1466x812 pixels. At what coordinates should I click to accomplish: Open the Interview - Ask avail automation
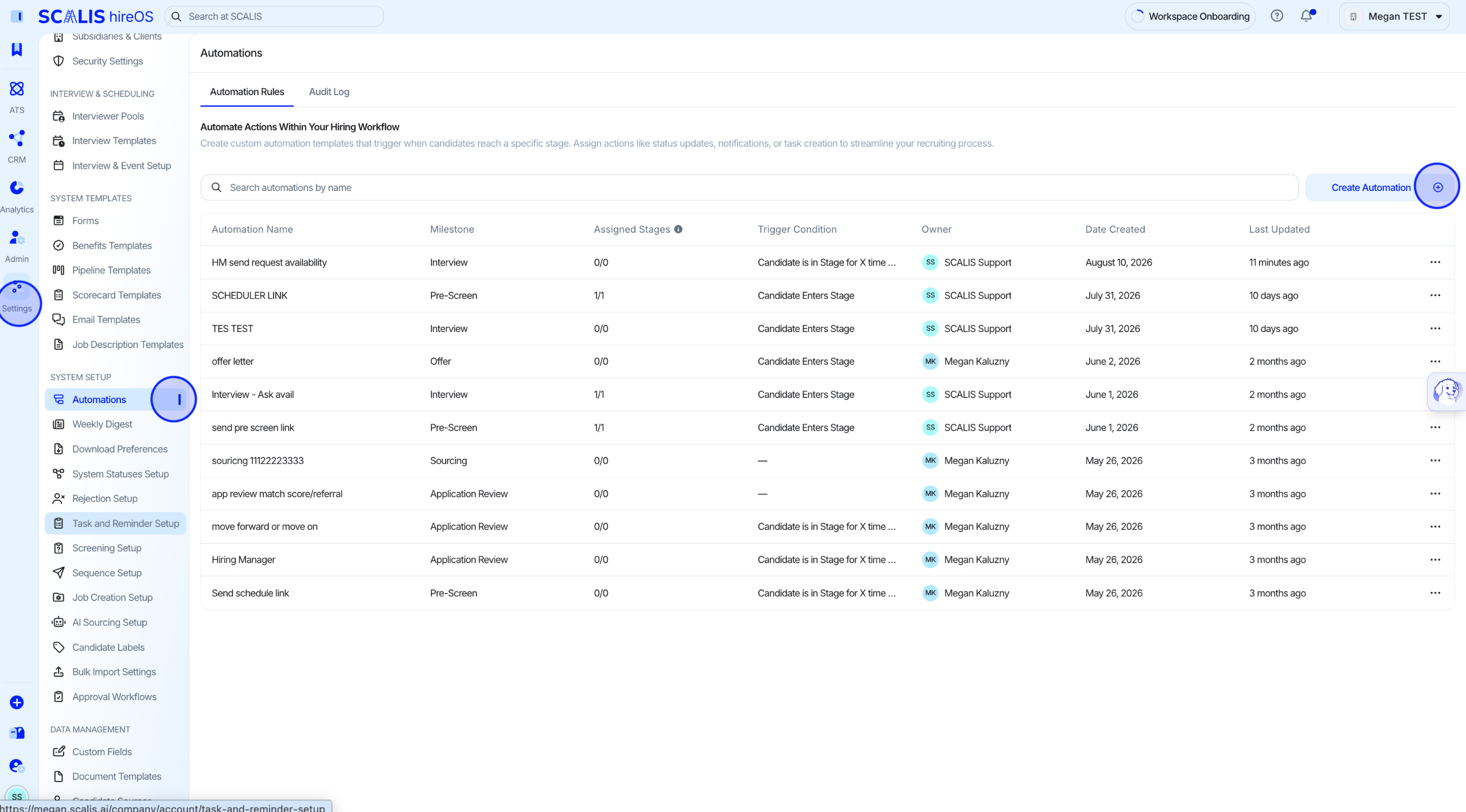pyautogui.click(x=252, y=395)
